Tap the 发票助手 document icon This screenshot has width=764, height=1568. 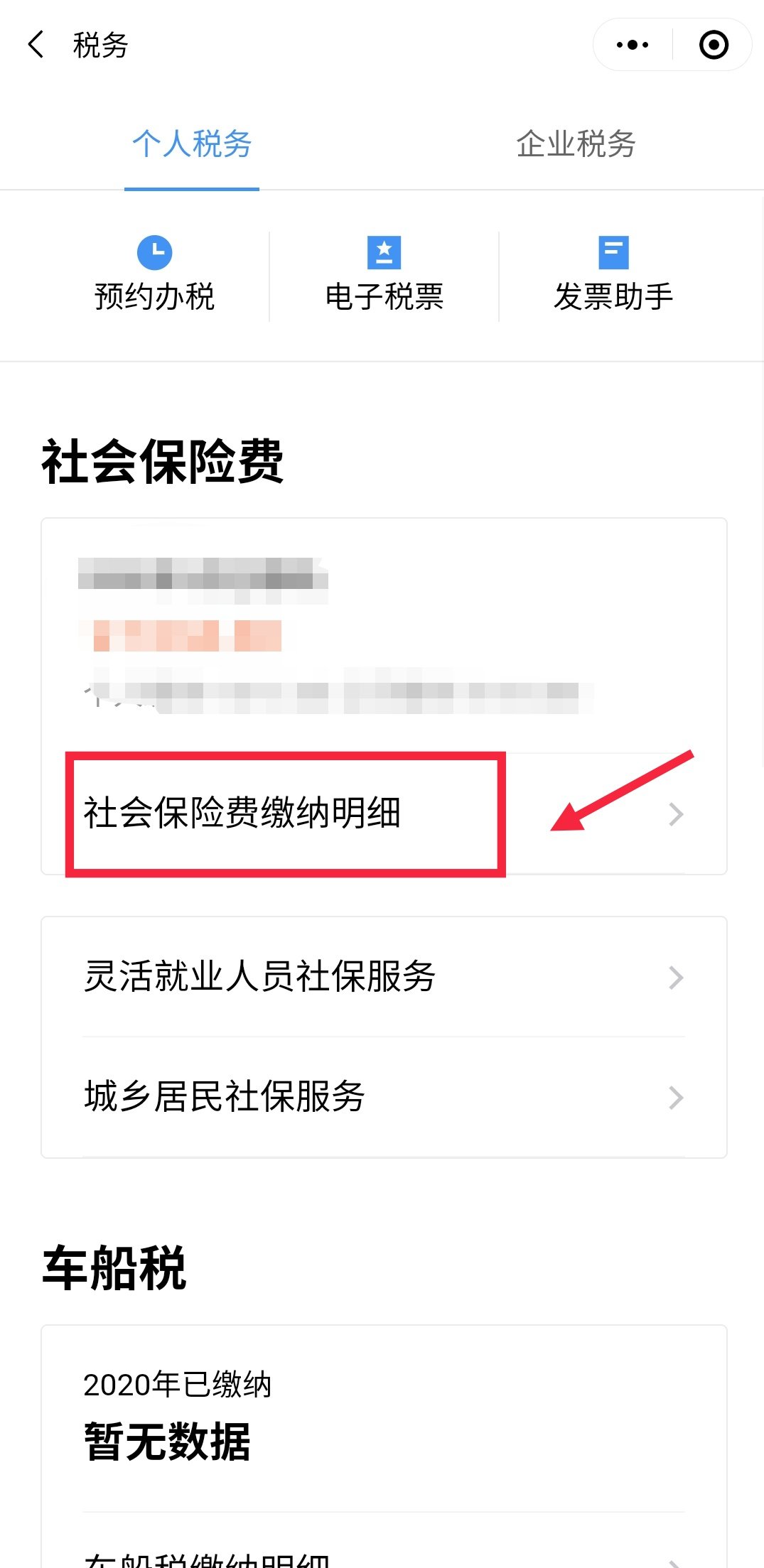click(x=613, y=252)
